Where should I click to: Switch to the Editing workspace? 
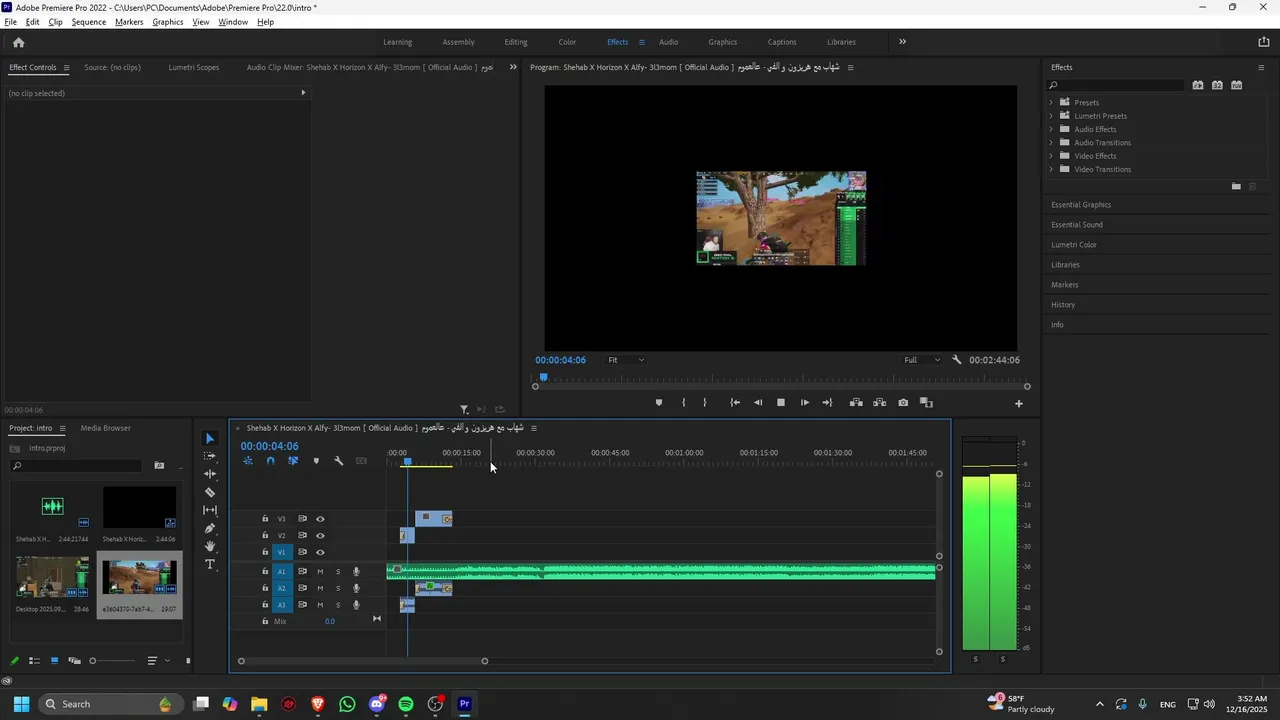[x=516, y=42]
